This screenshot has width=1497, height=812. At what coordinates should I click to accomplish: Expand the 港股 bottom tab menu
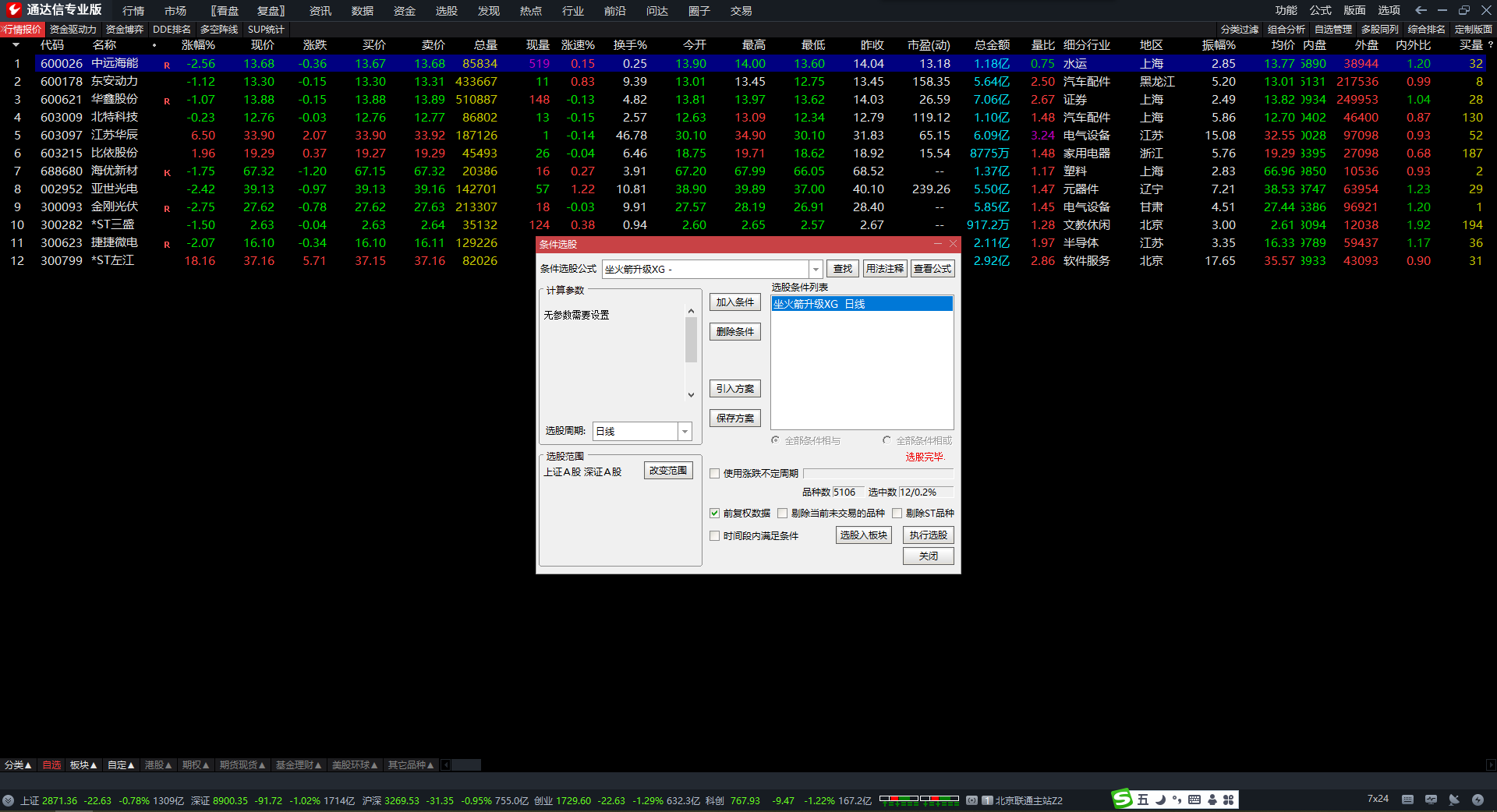click(158, 765)
